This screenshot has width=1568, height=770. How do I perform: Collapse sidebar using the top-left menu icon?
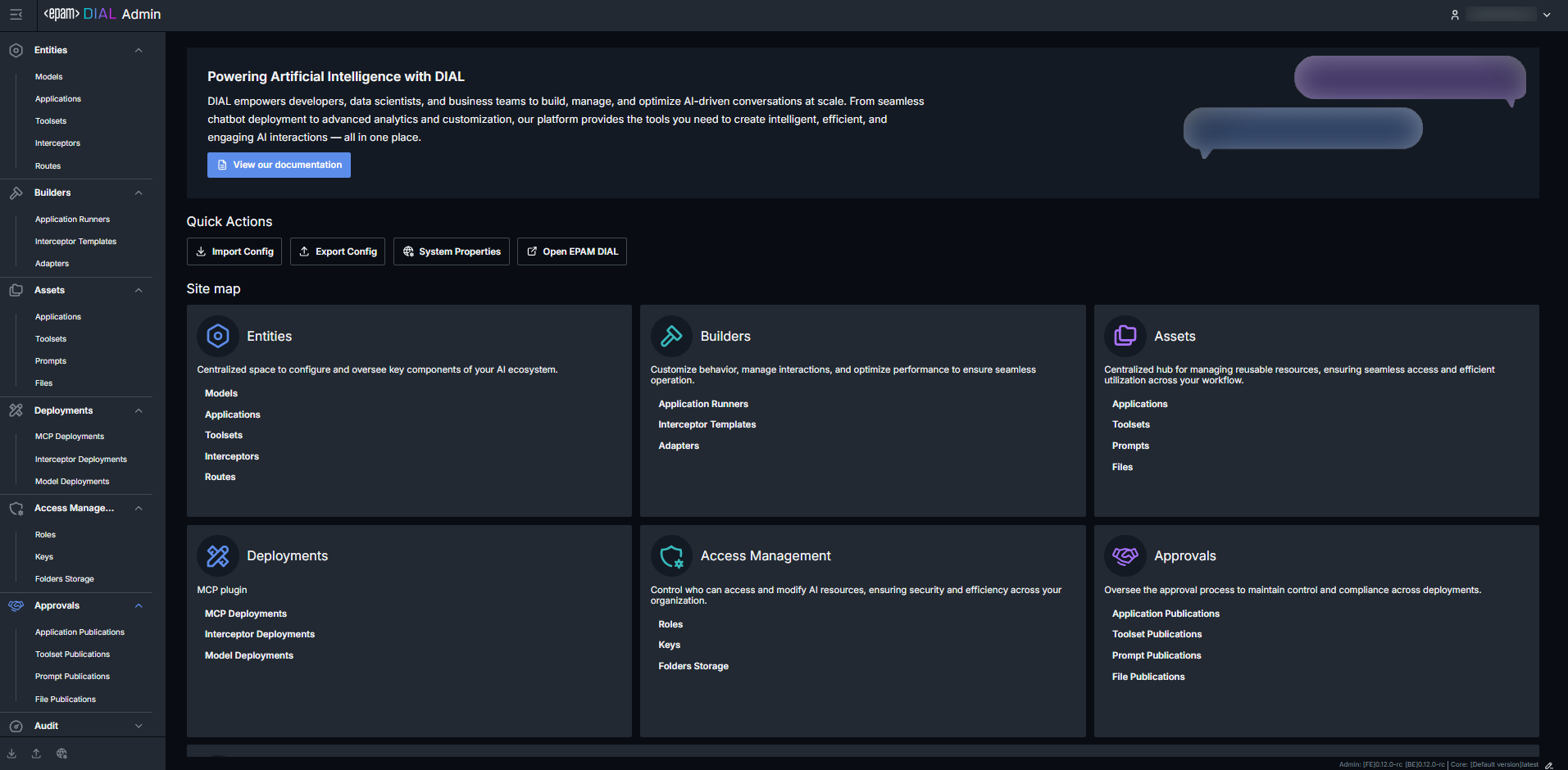point(16,15)
